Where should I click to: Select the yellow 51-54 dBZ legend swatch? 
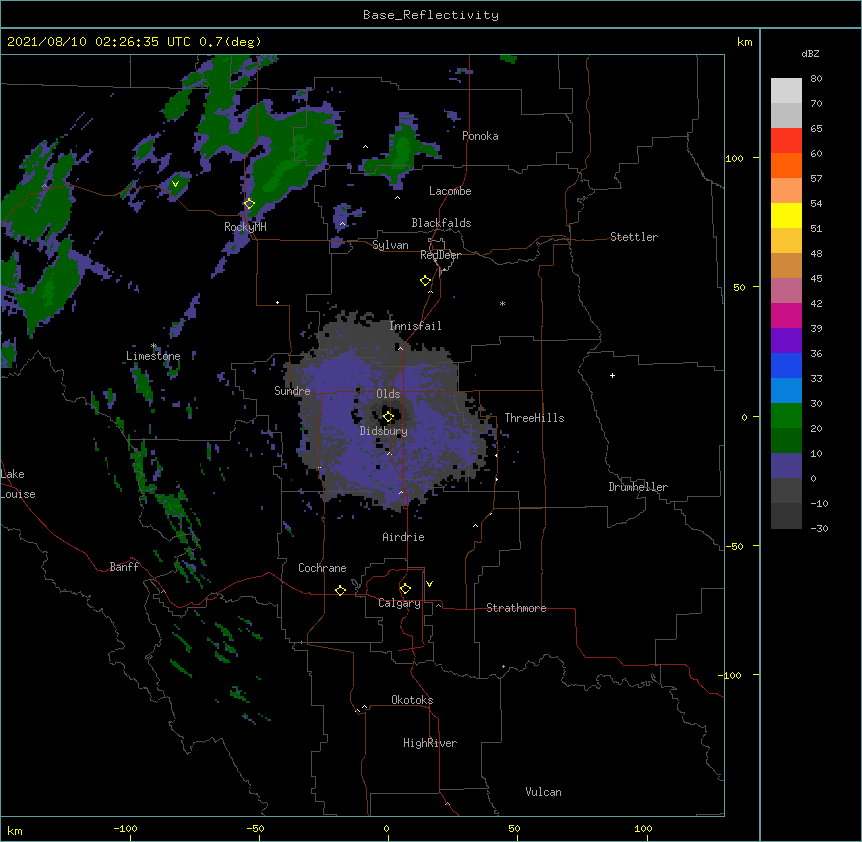(786, 215)
